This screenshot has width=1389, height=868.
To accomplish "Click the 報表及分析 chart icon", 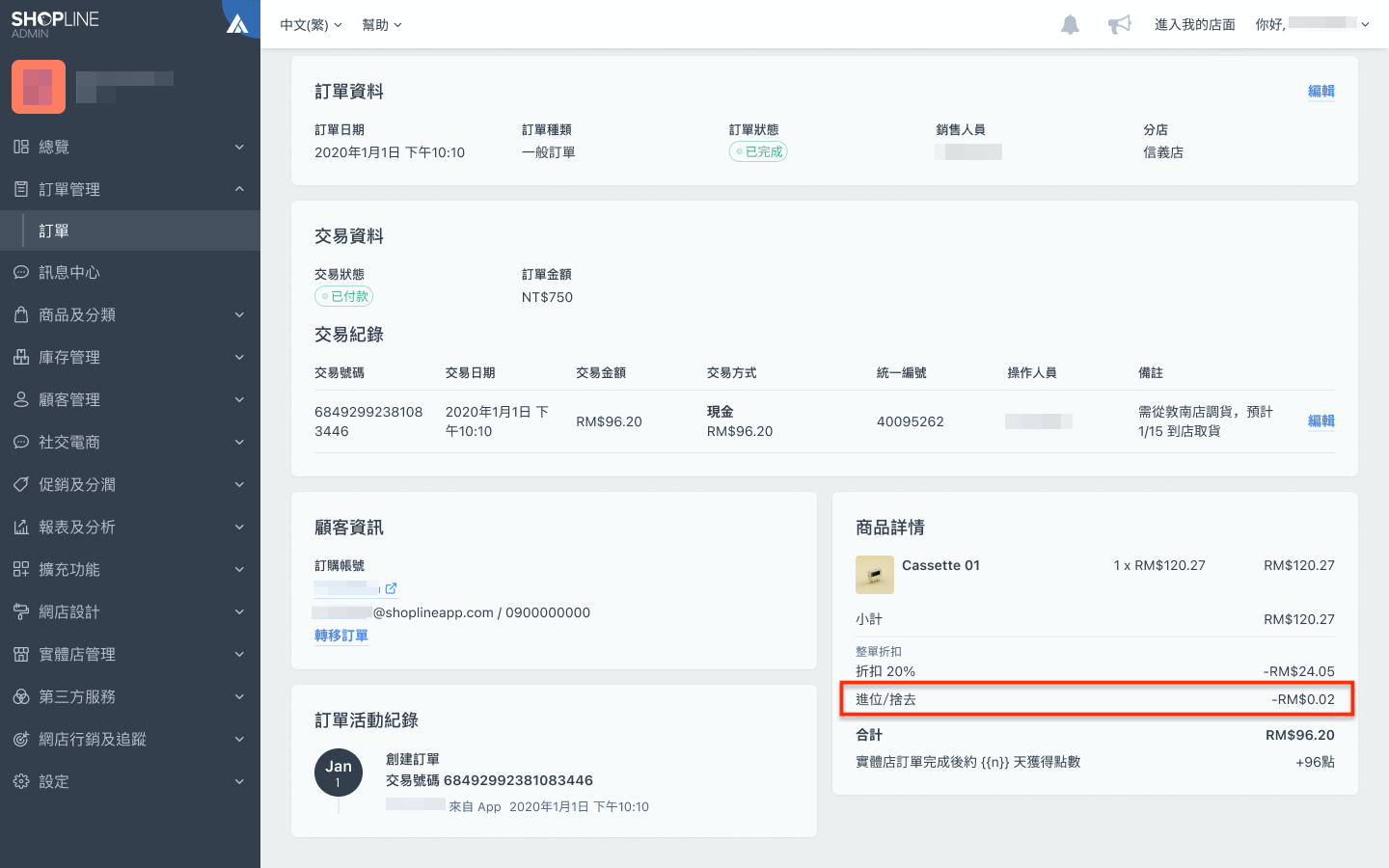I will pos(21,527).
